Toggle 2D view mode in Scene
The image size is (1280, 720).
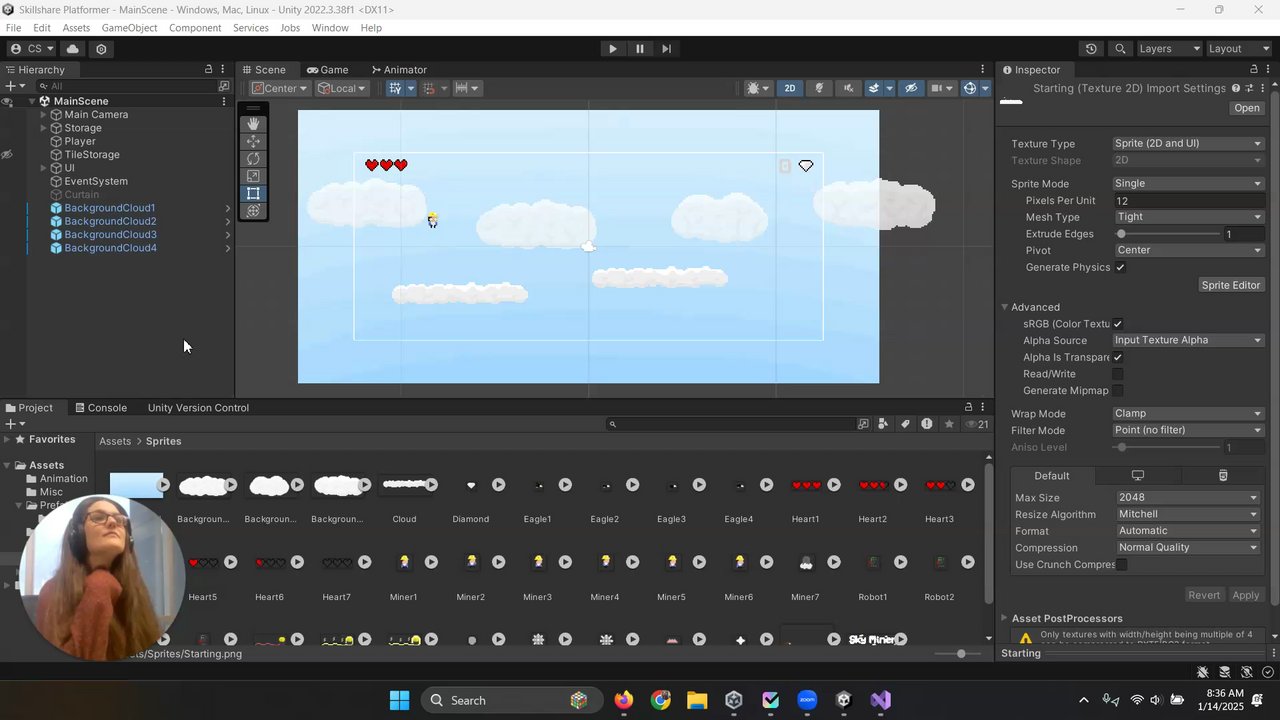[x=789, y=88]
